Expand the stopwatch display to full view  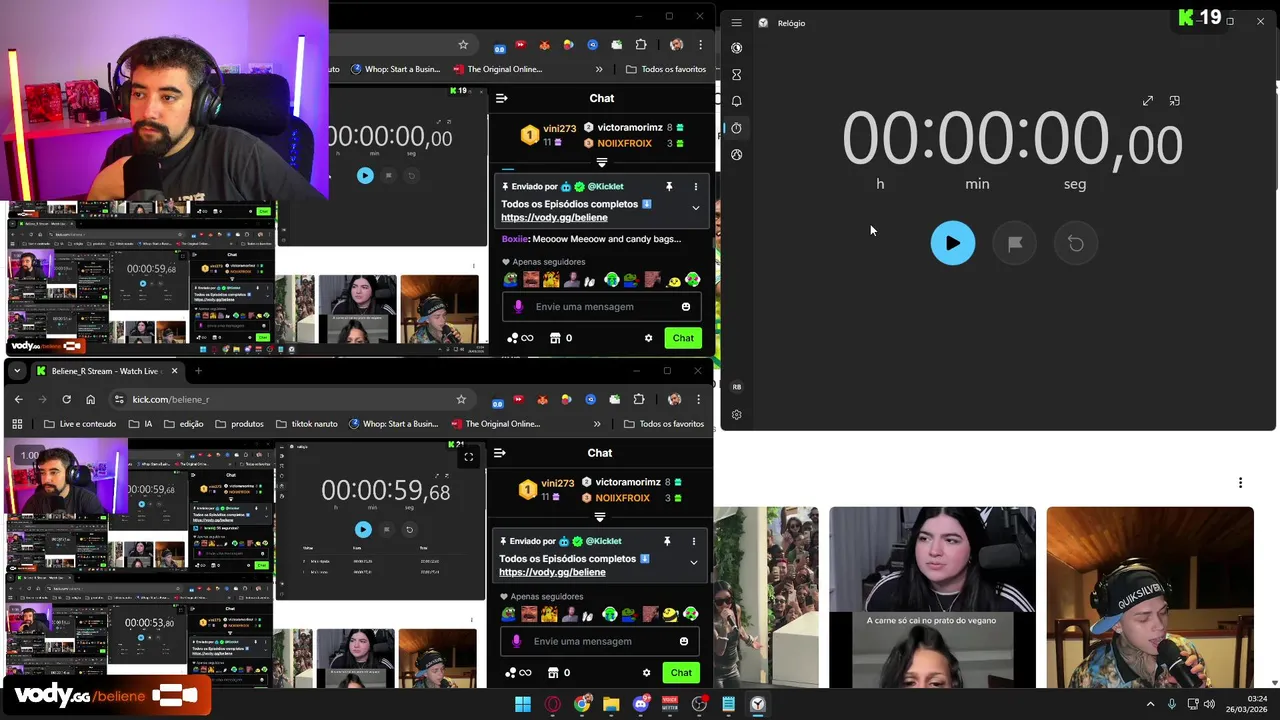pos(1148,101)
